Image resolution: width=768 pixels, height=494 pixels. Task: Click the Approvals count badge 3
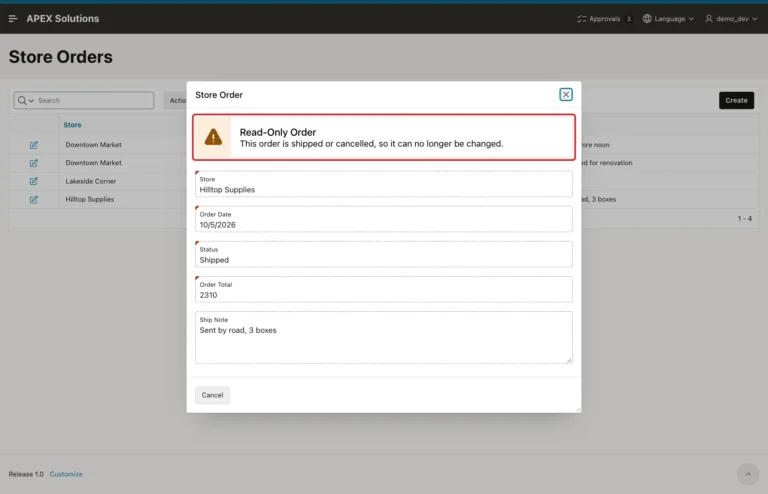pos(628,19)
